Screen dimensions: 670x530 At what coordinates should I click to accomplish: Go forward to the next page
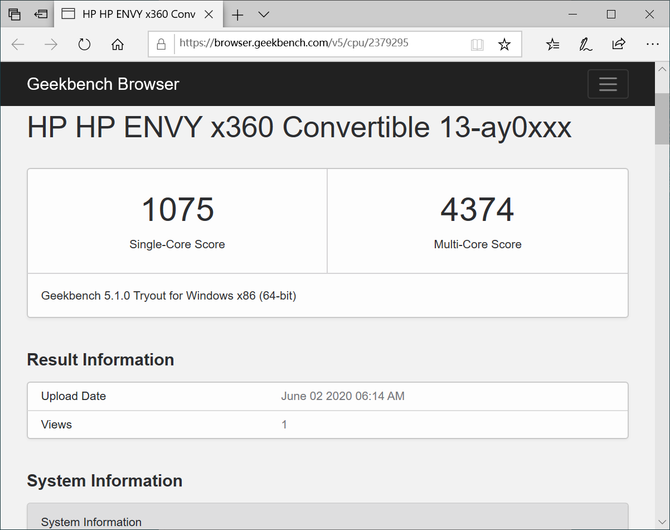[51, 44]
